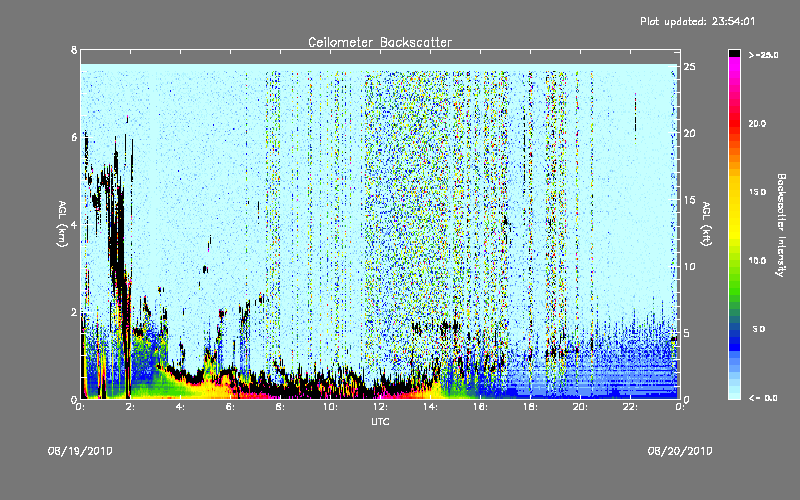Viewport: 800px width, 500px height.
Task: Click the x-axis tick label '4:'
Action: click(180, 407)
